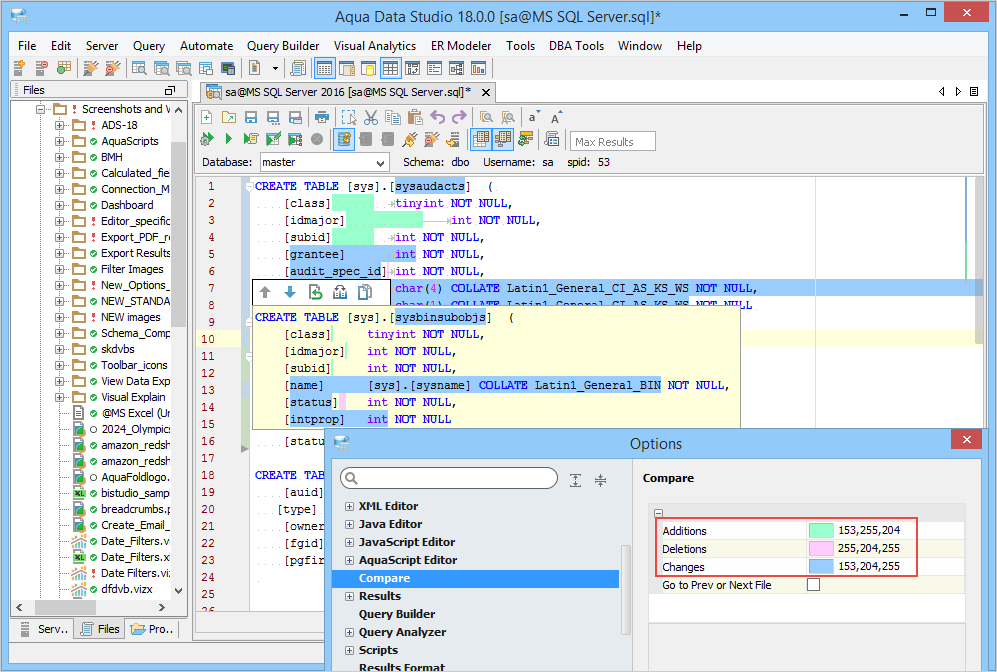Go to next difference with down arrow
The width and height of the screenshot is (997, 672).
[290, 292]
